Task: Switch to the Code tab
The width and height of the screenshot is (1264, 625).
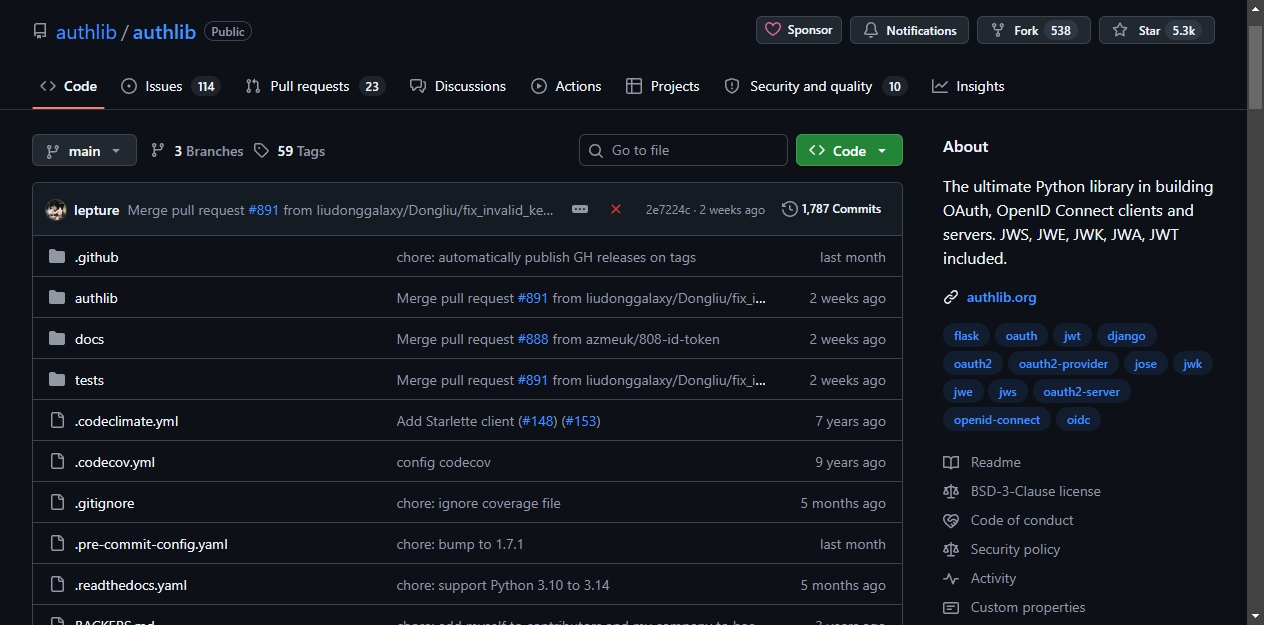Action: tap(68, 86)
